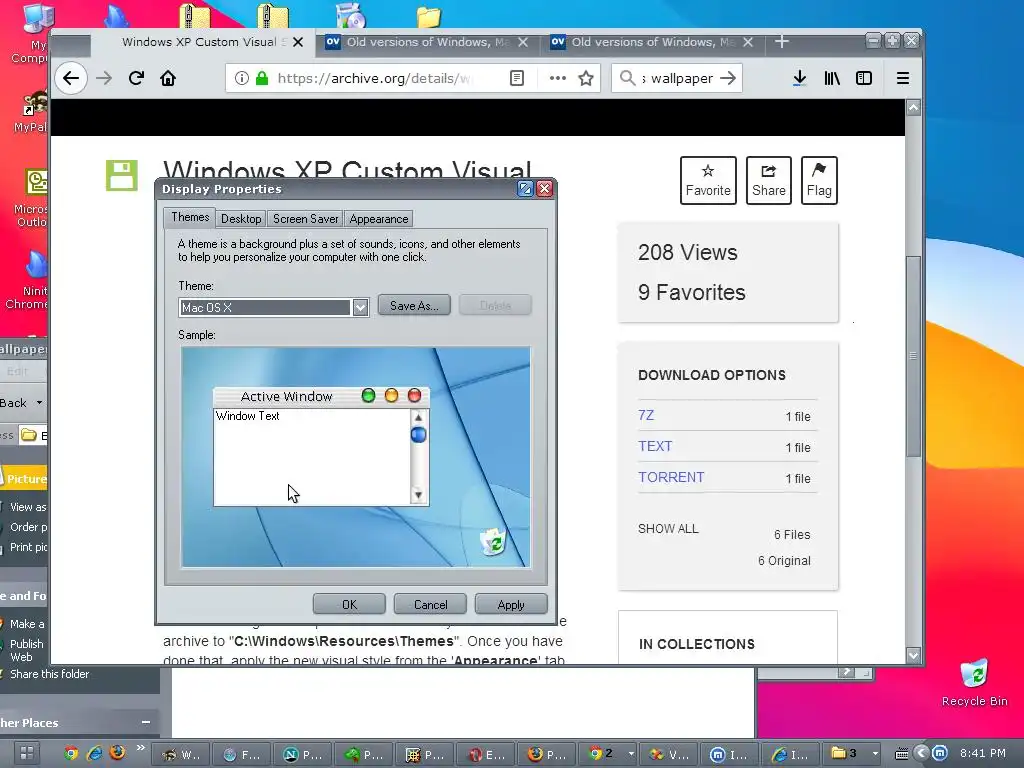
Task: Open the hamburger application menu
Action: click(903, 78)
